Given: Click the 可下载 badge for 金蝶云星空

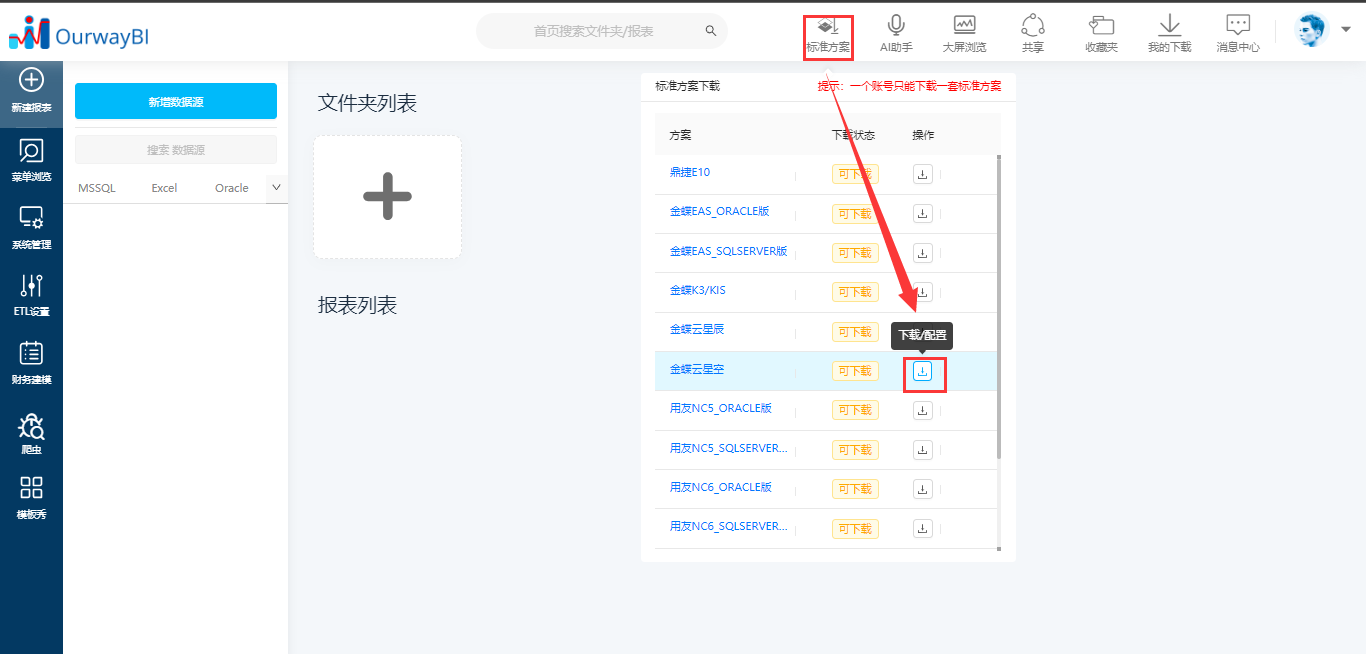Looking at the screenshot, I should point(855,371).
